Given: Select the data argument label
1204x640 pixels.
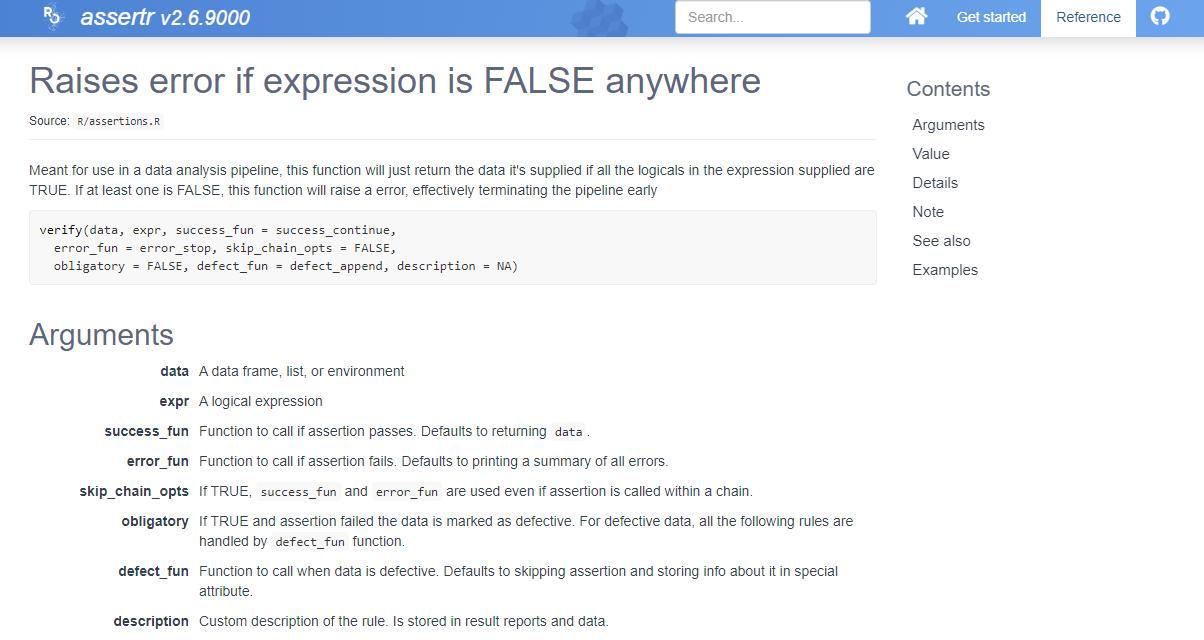Looking at the screenshot, I should [174, 370].
